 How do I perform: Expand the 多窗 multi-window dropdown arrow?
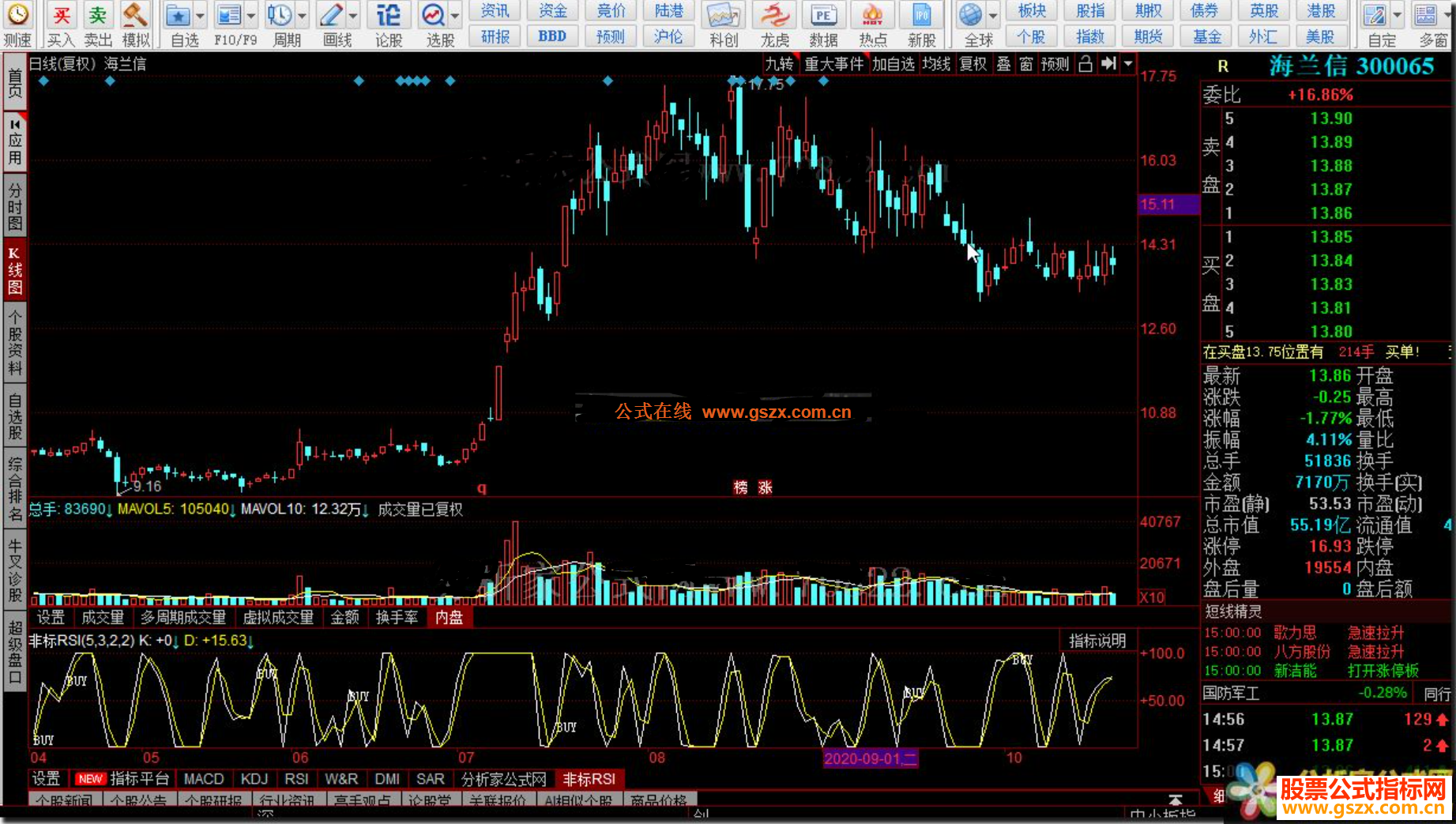pyautogui.click(x=1447, y=15)
